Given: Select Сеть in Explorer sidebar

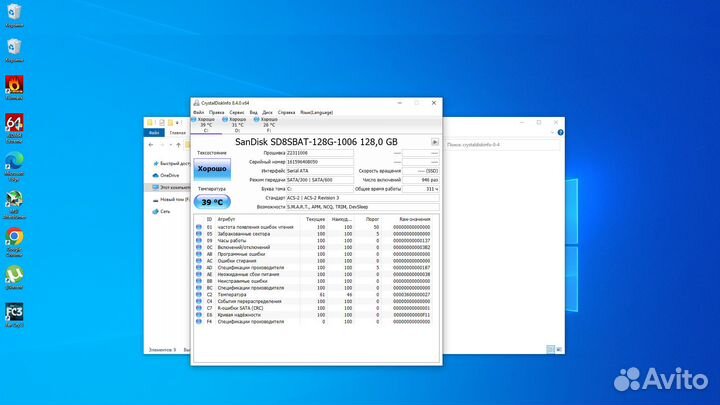Looking at the screenshot, I should pos(162,212).
